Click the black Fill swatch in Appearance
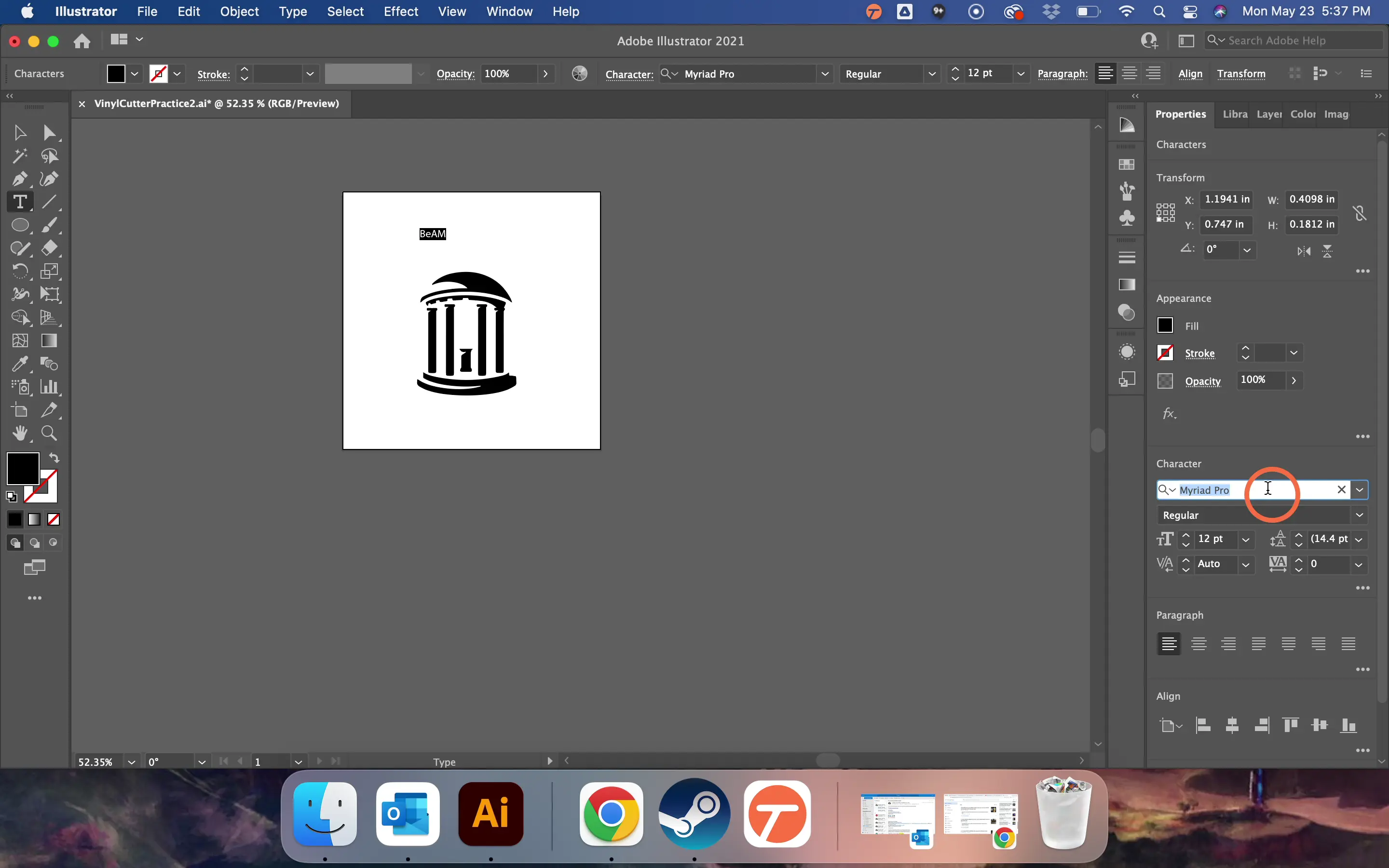Viewport: 1389px width, 868px height. pos(1165,325)
